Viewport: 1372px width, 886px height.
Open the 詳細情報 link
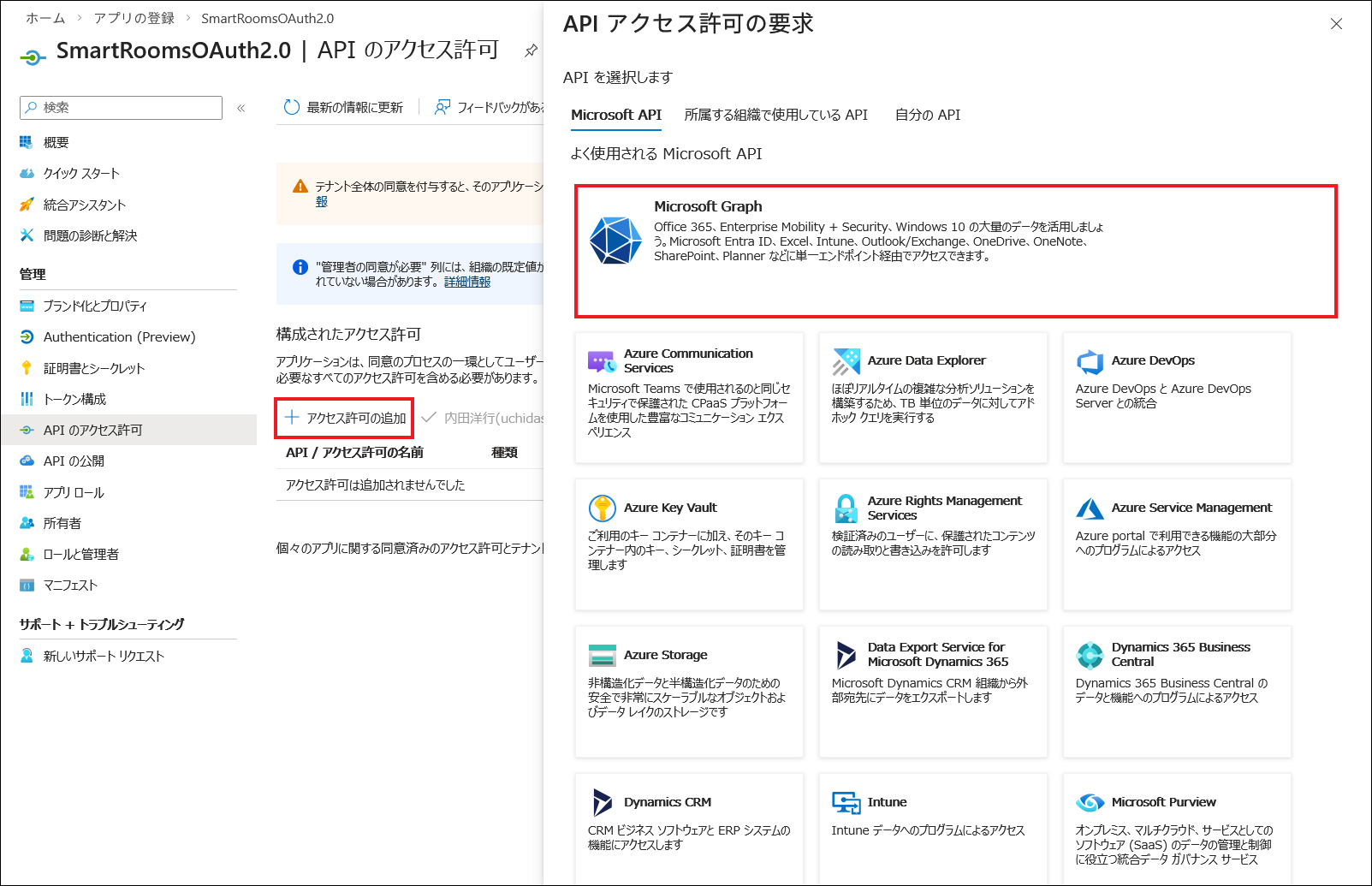tap(466, 282)
